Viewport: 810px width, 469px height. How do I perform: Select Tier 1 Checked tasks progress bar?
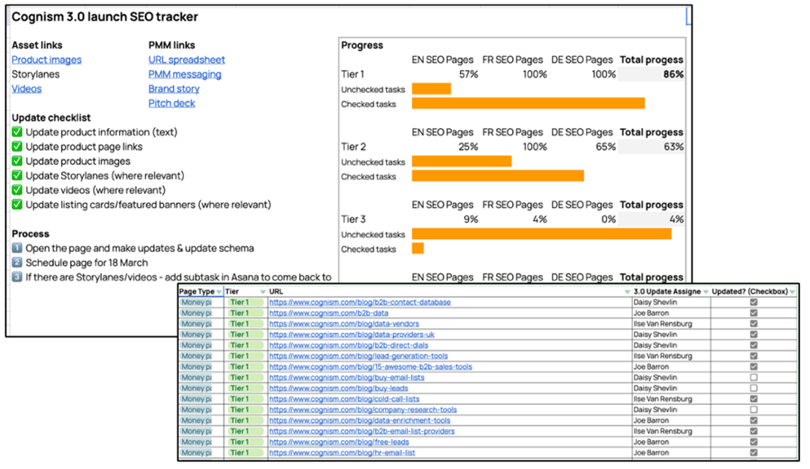tap(528, 103)
